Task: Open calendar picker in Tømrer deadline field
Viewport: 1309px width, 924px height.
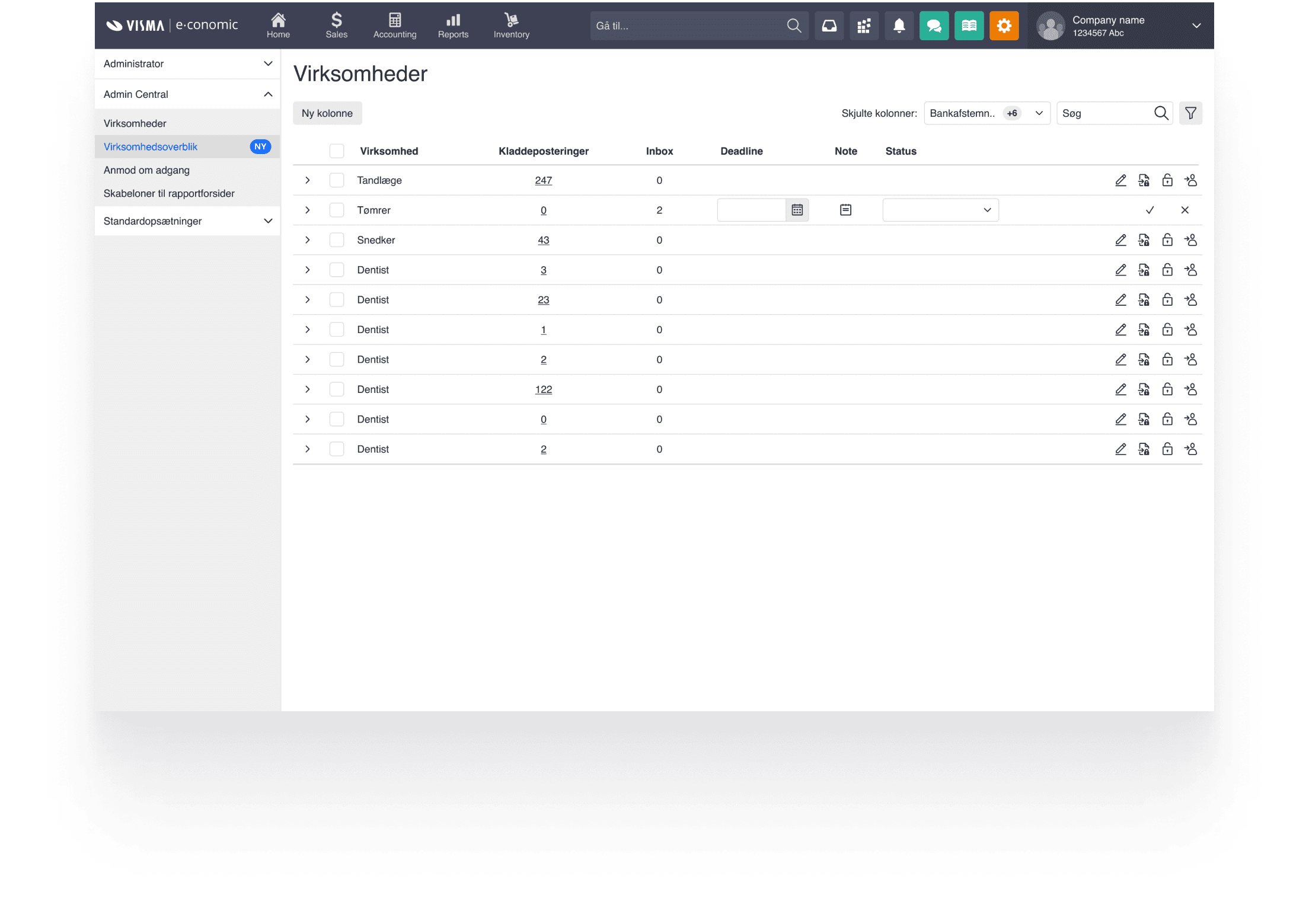Action: coord(797,210)
